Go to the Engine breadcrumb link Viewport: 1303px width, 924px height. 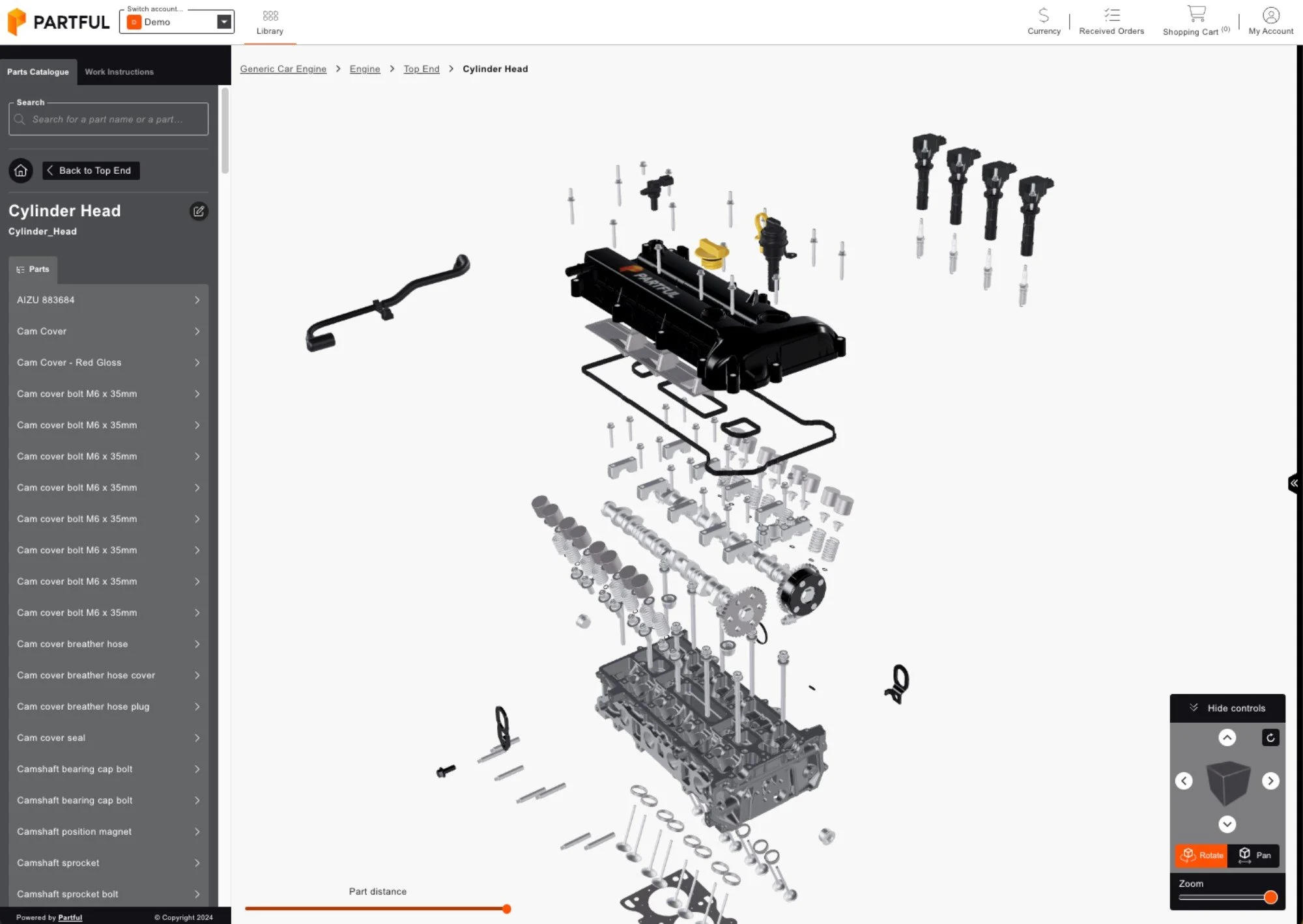point(364,69)
